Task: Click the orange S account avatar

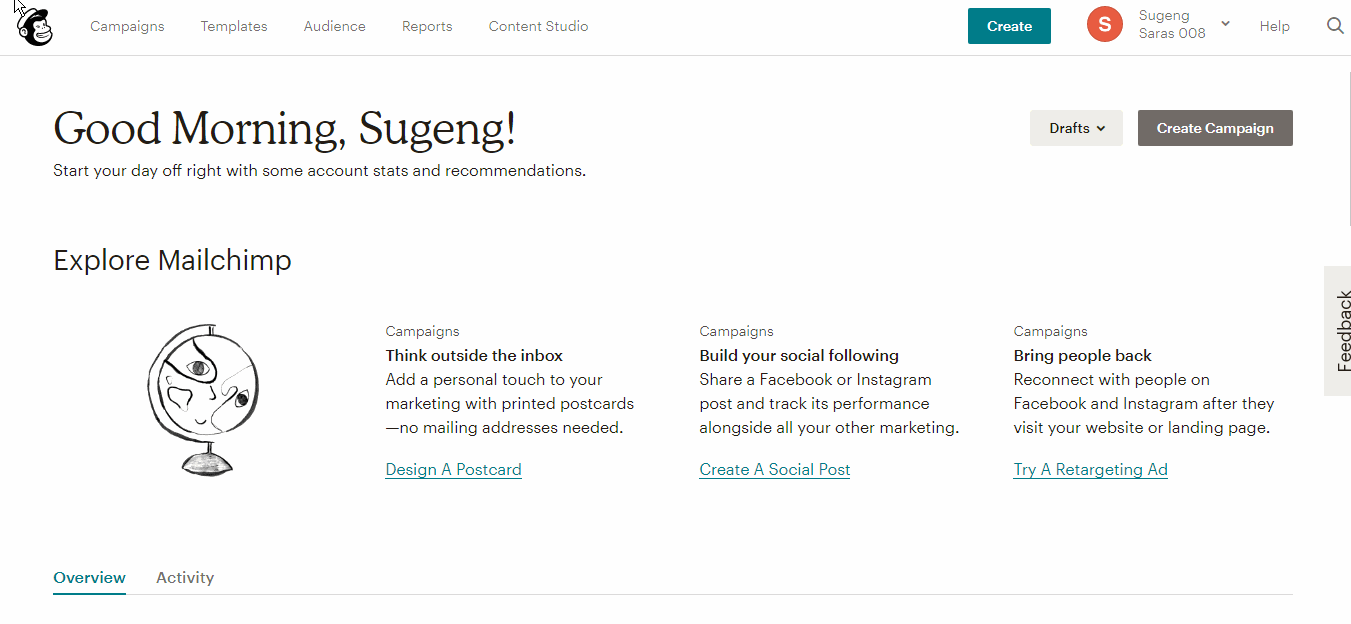Action: pyautogui.click(x=1105, y=25)
